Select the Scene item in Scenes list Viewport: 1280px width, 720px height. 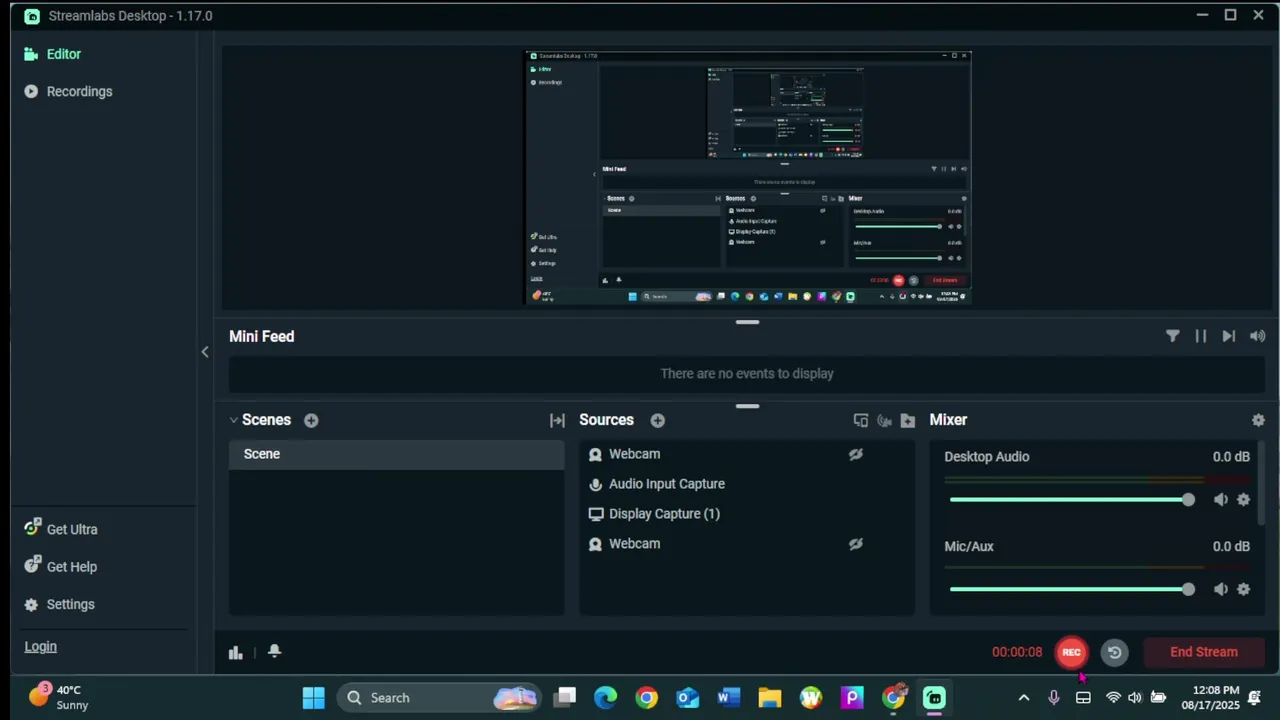tap(396, 454)
